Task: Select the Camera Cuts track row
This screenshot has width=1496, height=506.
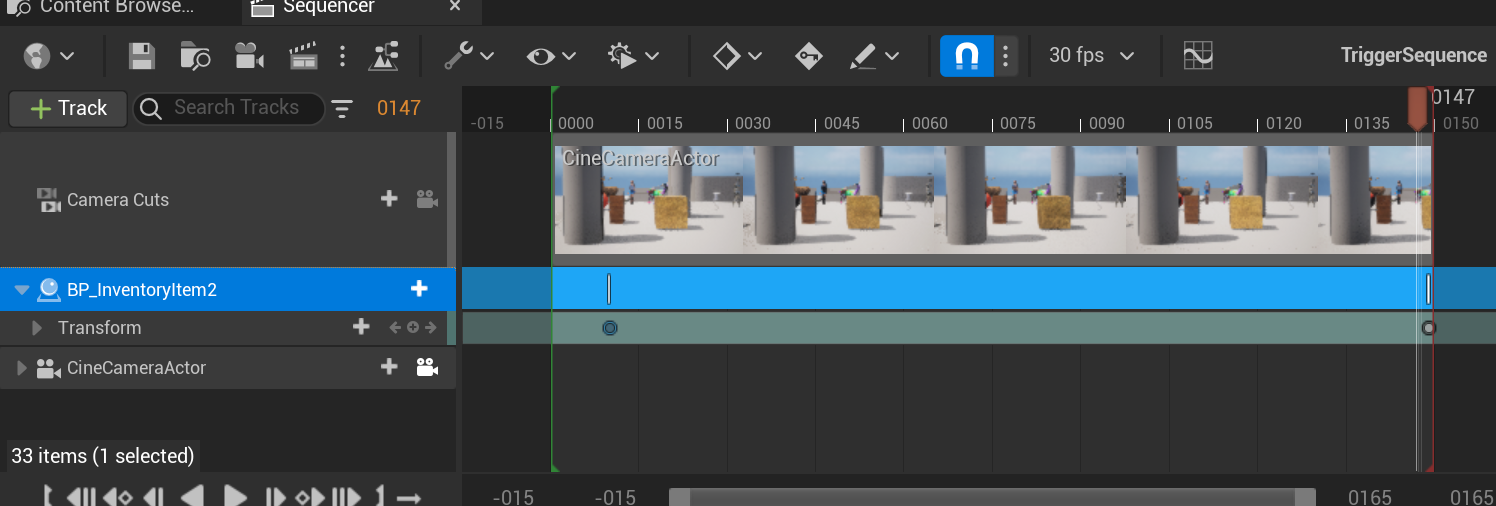Action: [228, 200]
